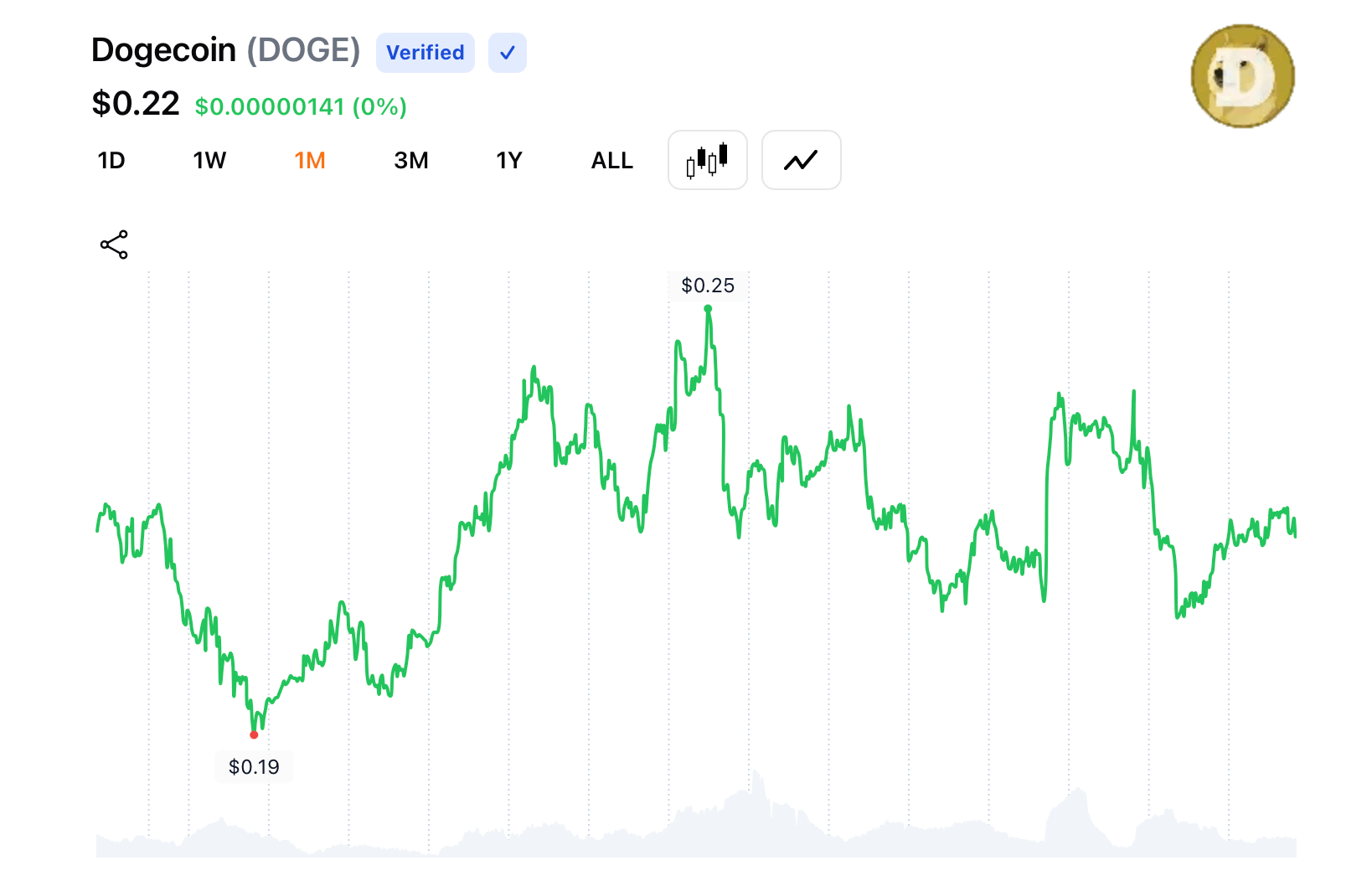Click the $0.22 current price
The width and height of the screenshot is (1372, 876).
coord(136,104)
